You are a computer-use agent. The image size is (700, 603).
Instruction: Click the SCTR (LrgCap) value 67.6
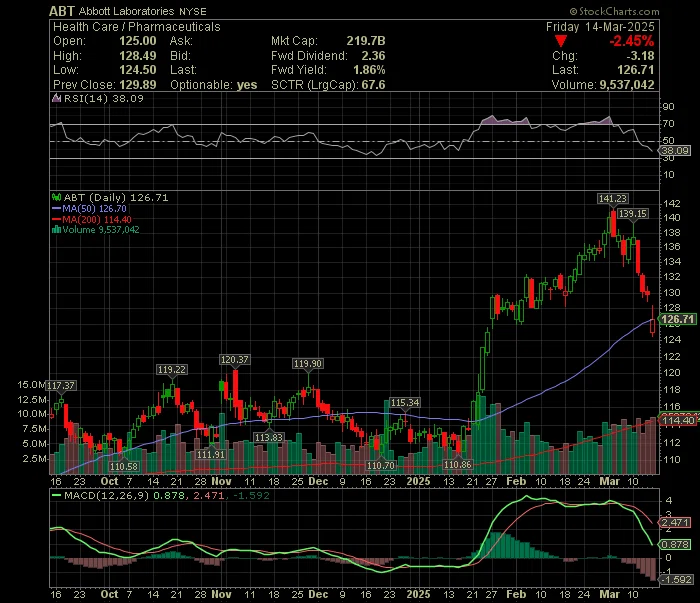coord(373,85)
